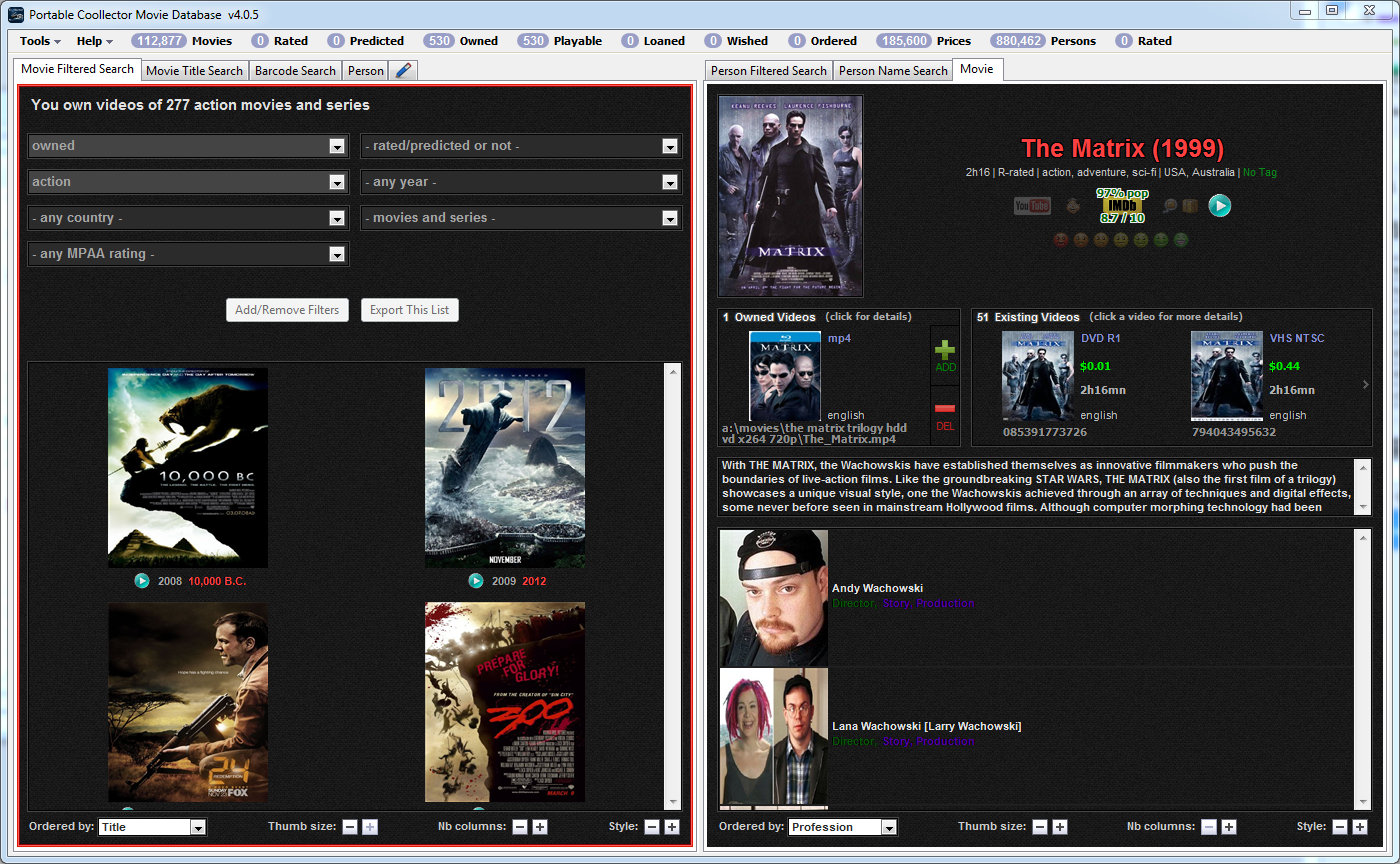This screenshot has width=1400, height=864.
Task: Decrease thumb size in movie list
Action: click(x=350, y=827)
